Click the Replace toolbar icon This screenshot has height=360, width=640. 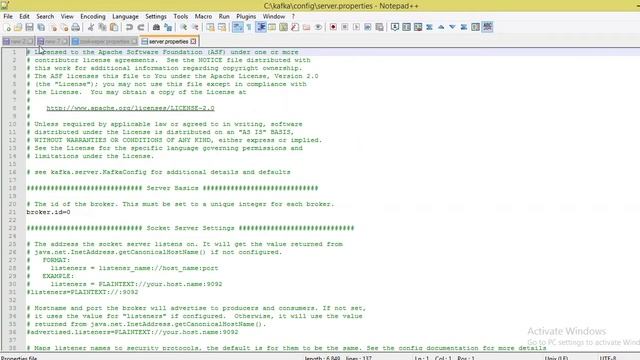point(168,27)
